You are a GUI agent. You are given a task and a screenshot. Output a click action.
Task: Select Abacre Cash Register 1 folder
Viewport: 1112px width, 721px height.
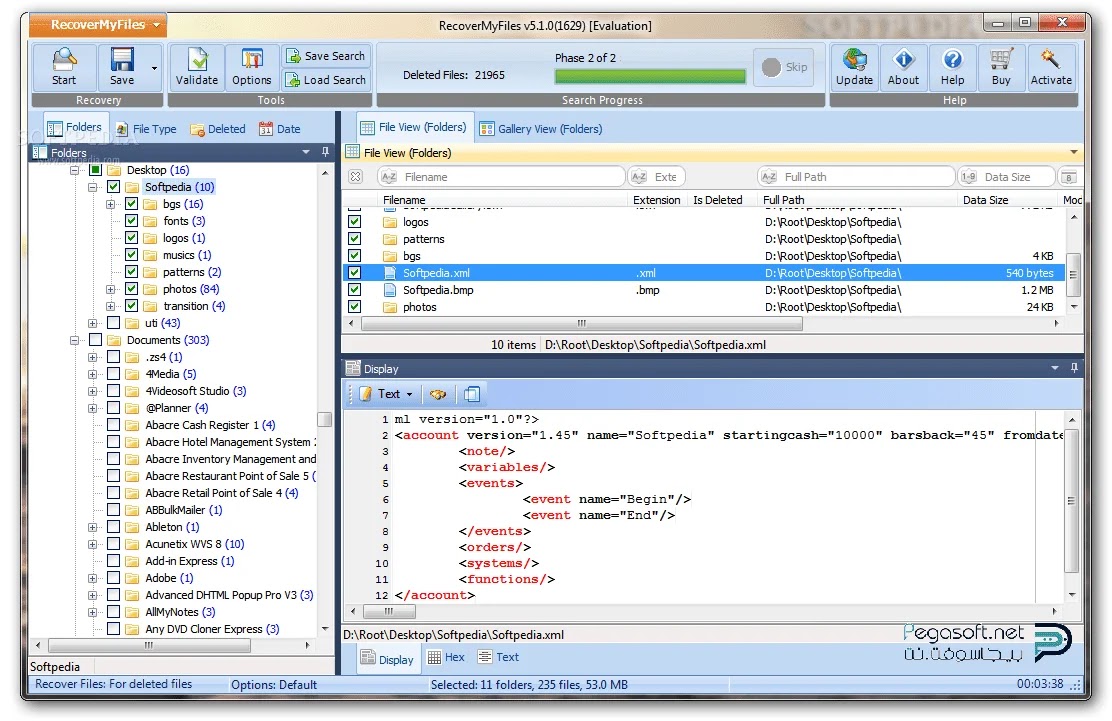pyautogui.click(x=210, y=425)
